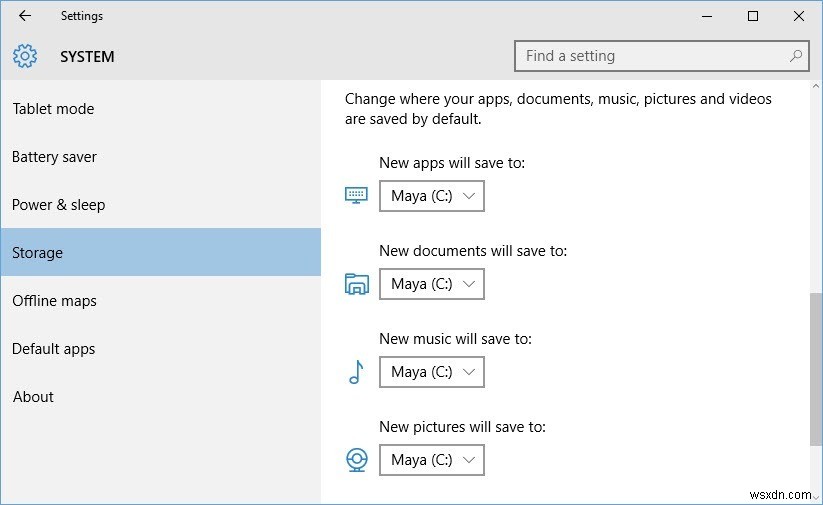Go back with the arrow icon

coord(25,16)
